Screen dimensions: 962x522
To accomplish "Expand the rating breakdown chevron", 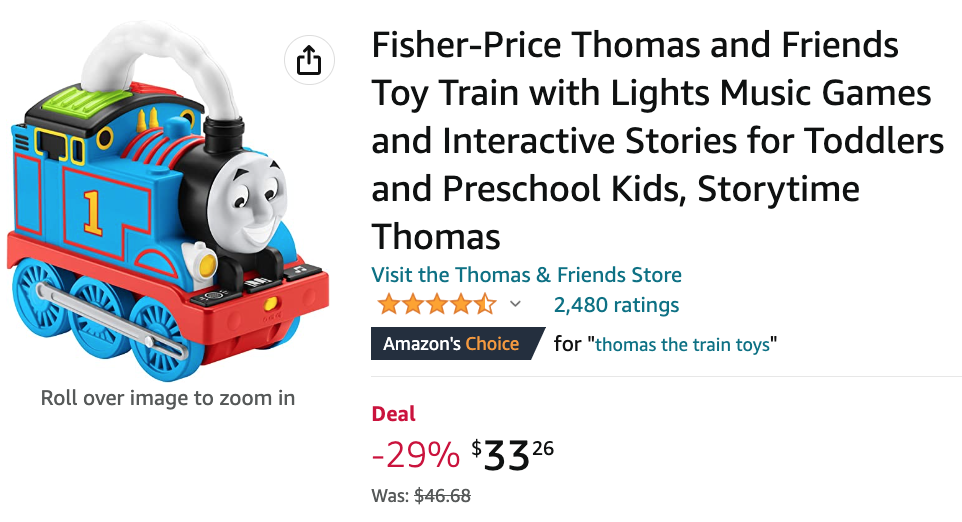I will [x=516, y=304].
